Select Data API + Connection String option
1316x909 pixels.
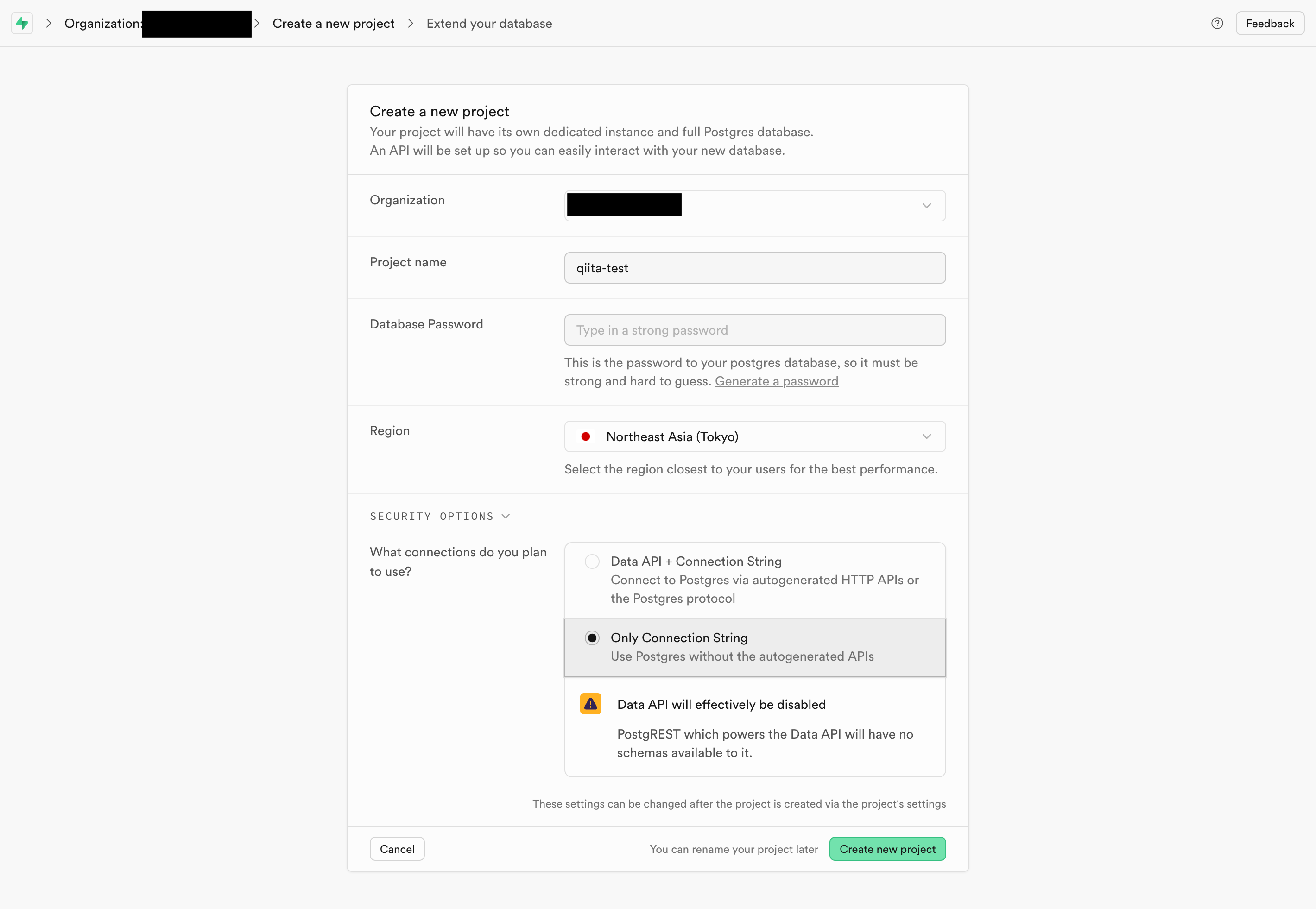592,562
